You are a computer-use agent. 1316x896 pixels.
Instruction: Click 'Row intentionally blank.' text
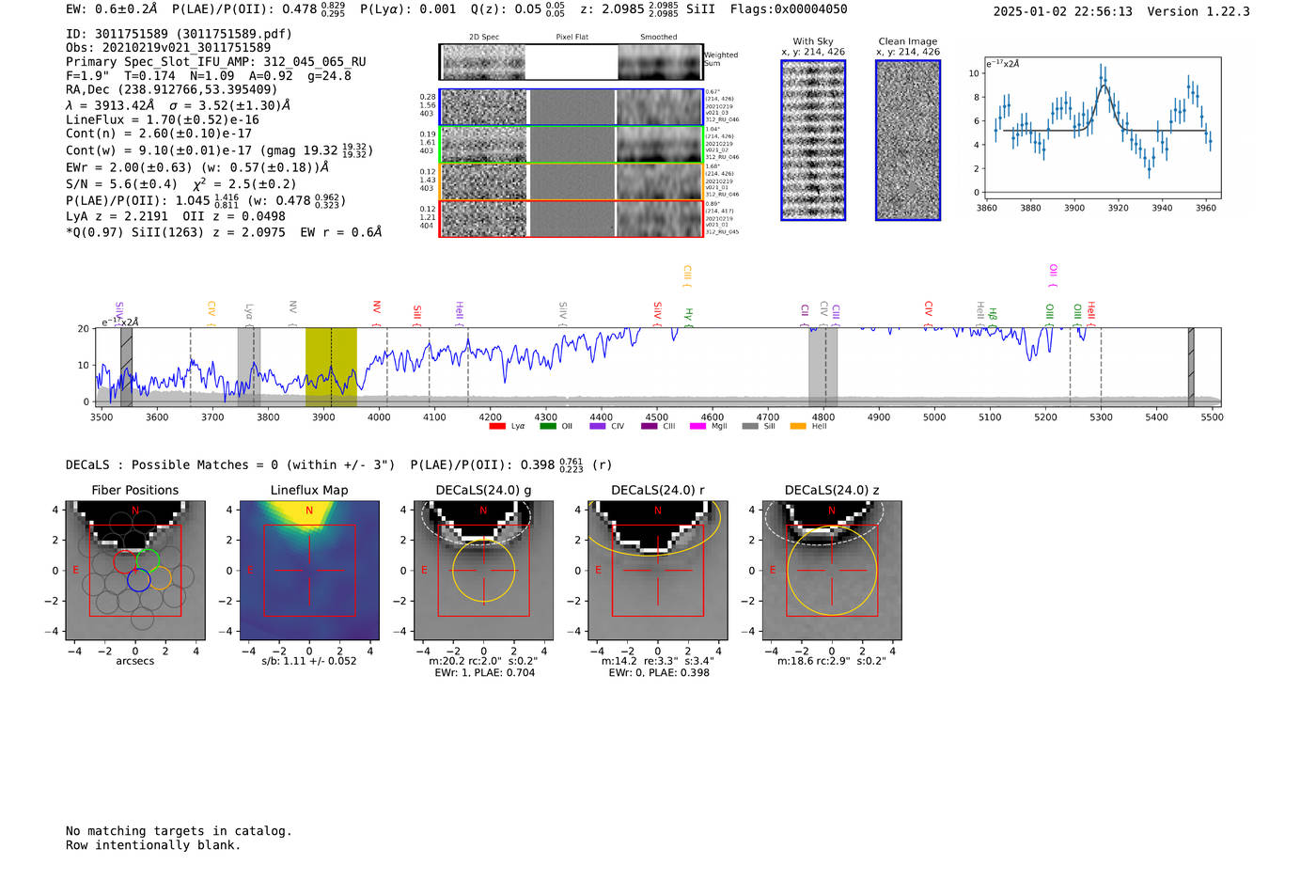coord(153,845)
